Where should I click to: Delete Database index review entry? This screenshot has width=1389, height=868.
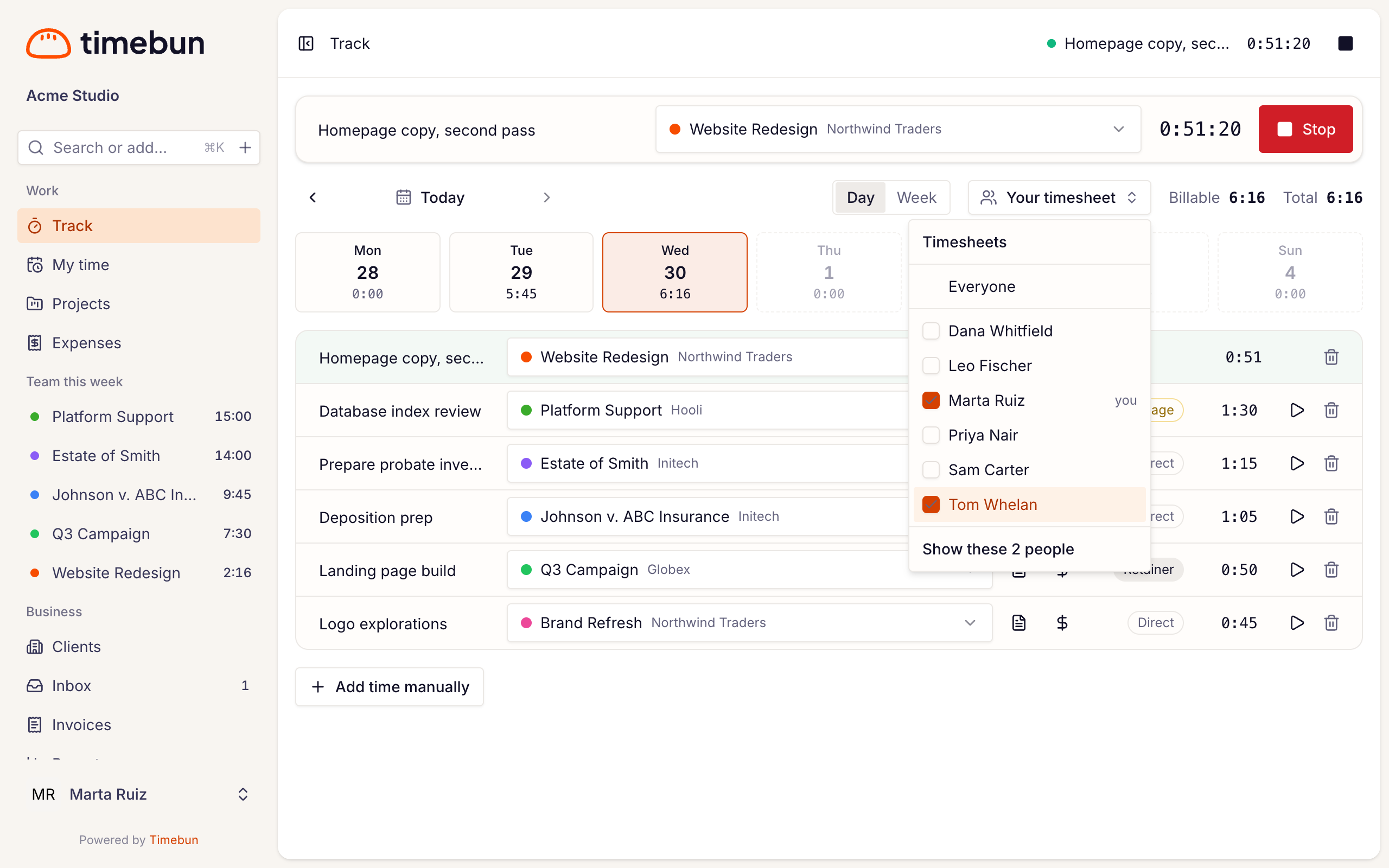coord(1331,411)
